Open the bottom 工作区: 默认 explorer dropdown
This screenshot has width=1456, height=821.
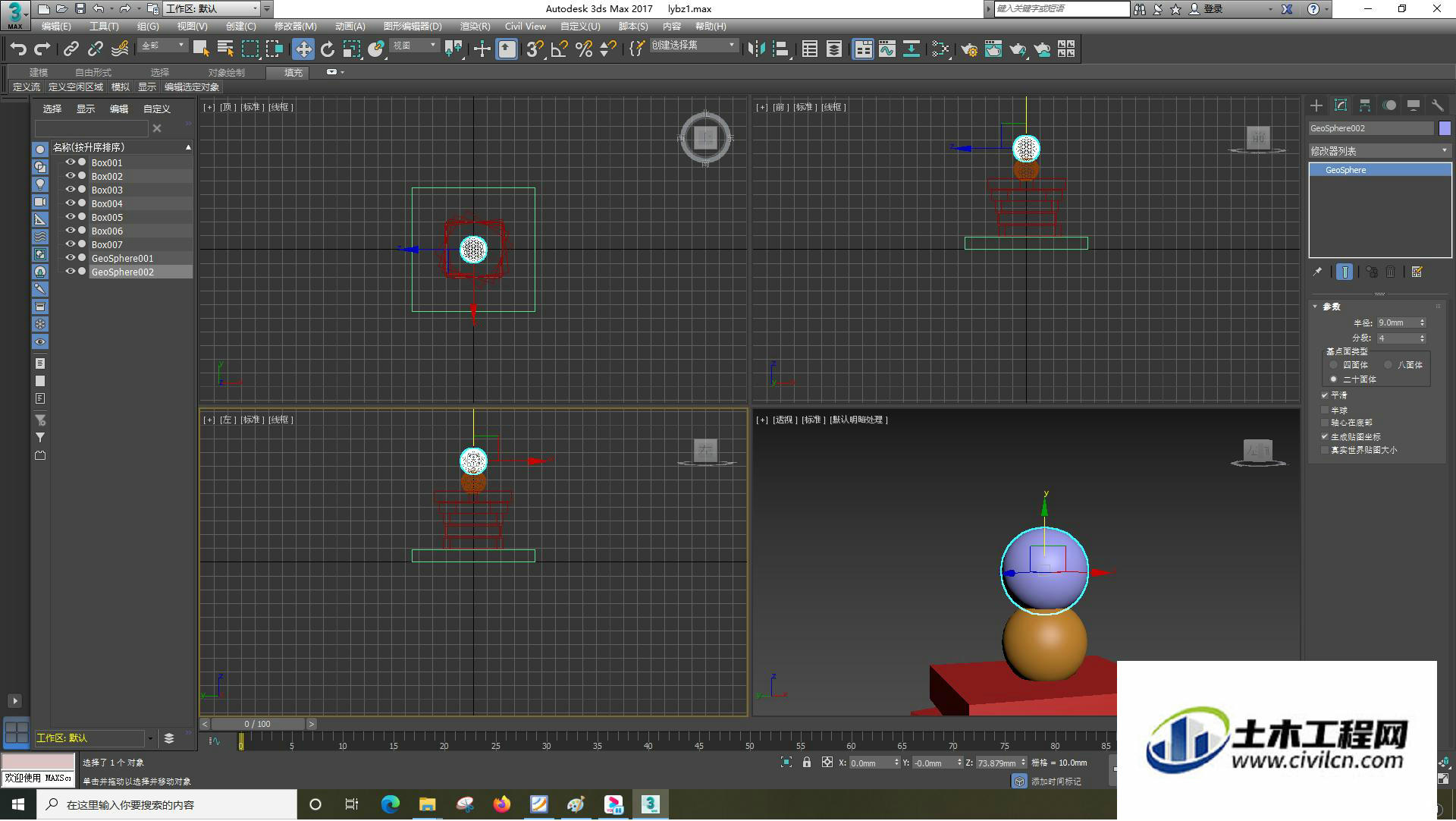click(x=150, y=738)
